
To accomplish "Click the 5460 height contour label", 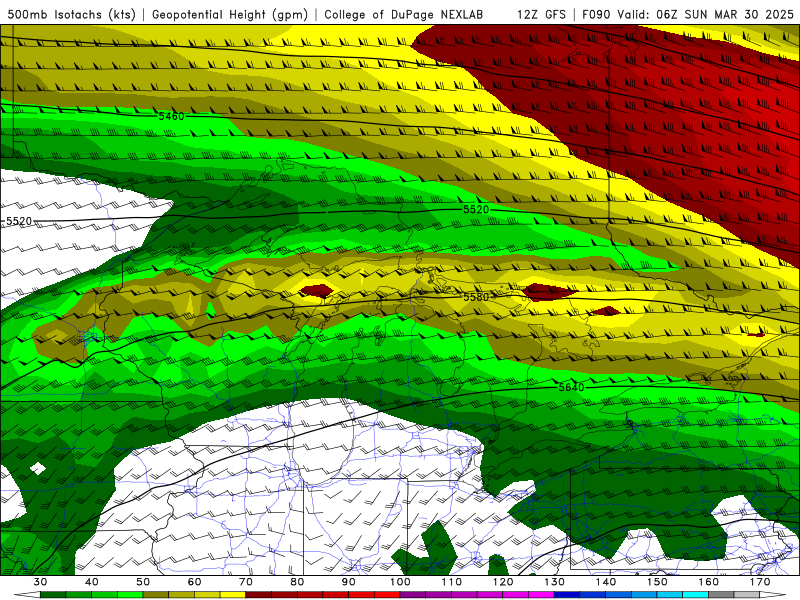I will coord(171,116).
